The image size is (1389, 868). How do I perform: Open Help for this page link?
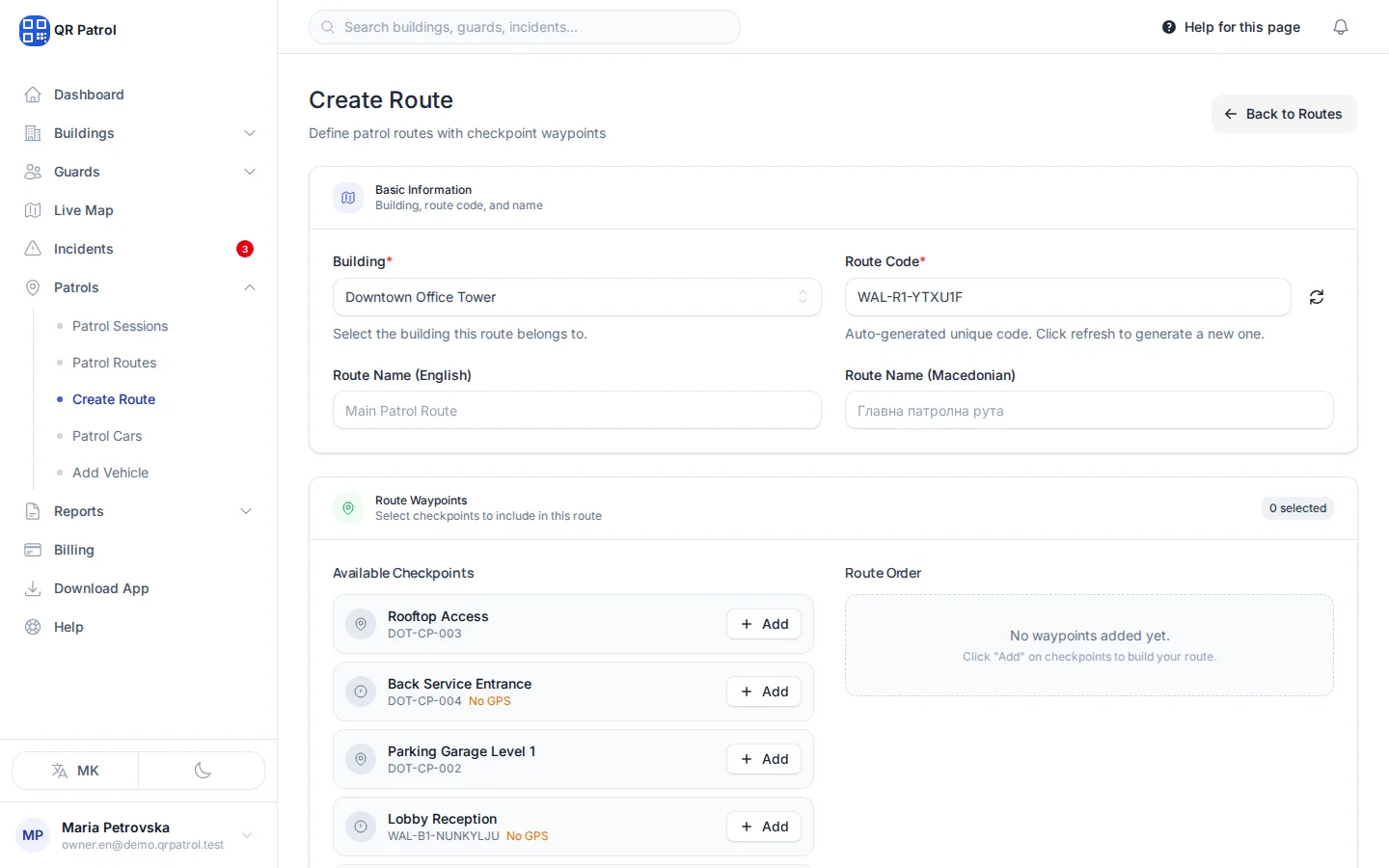[x=1231, y=27]
